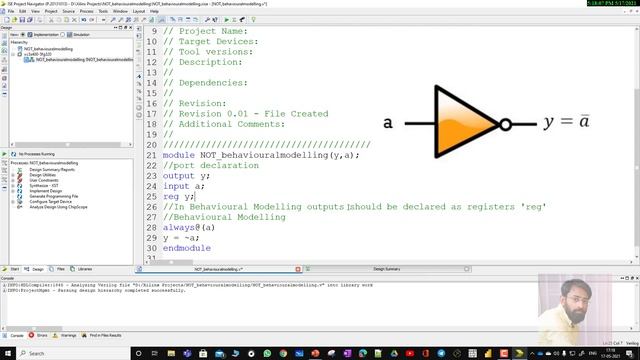This screenshot has width=640, height=360.
Task: Click the Save toolbar icon
Action: 22,20
